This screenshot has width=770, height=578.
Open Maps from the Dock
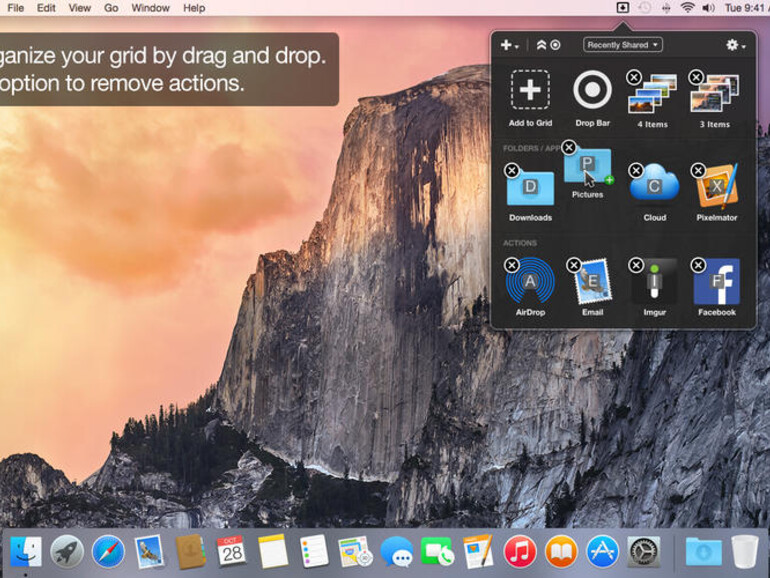(x=355, y=551)
